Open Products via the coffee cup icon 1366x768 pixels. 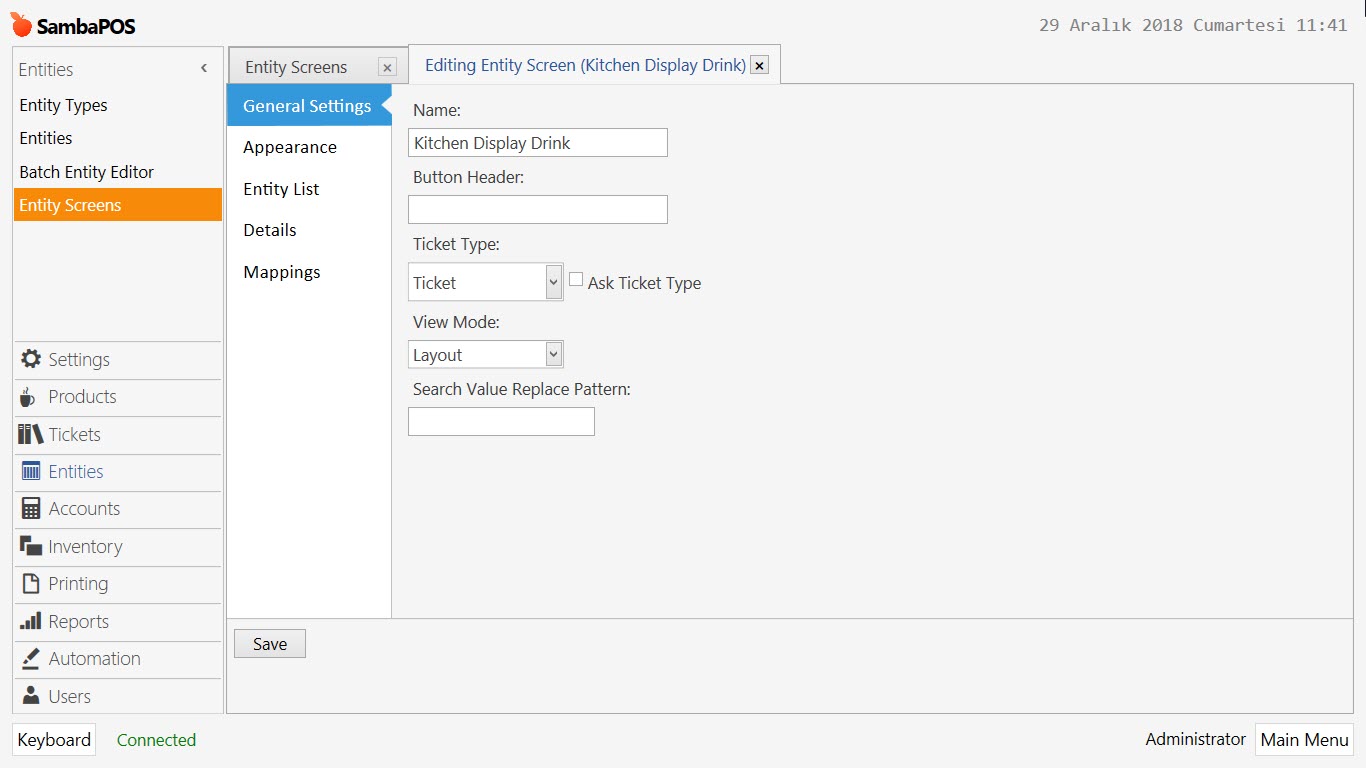[x=28, y=397]
